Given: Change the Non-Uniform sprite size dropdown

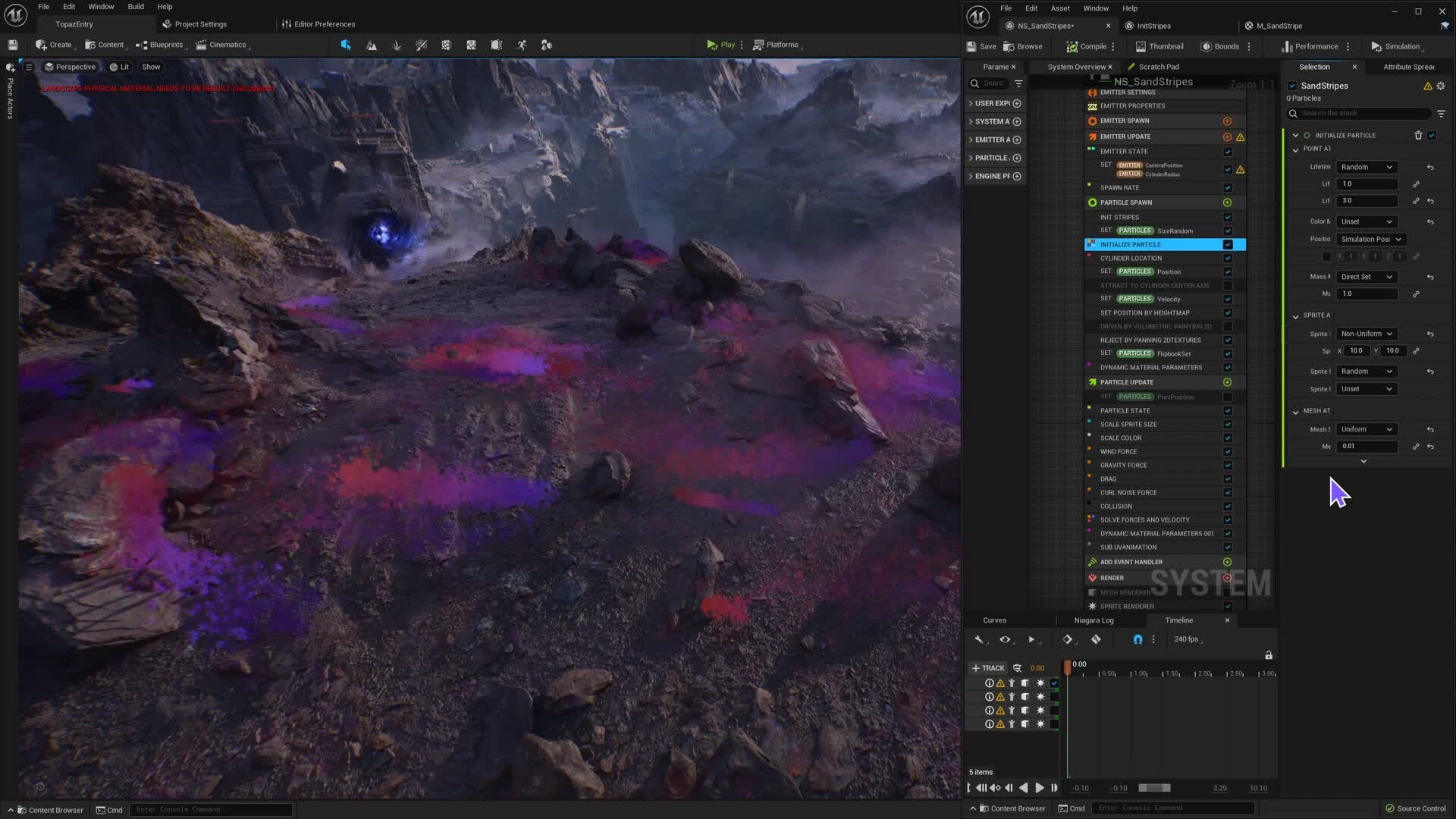Looking at the screenshot, I should (1365, 334).
